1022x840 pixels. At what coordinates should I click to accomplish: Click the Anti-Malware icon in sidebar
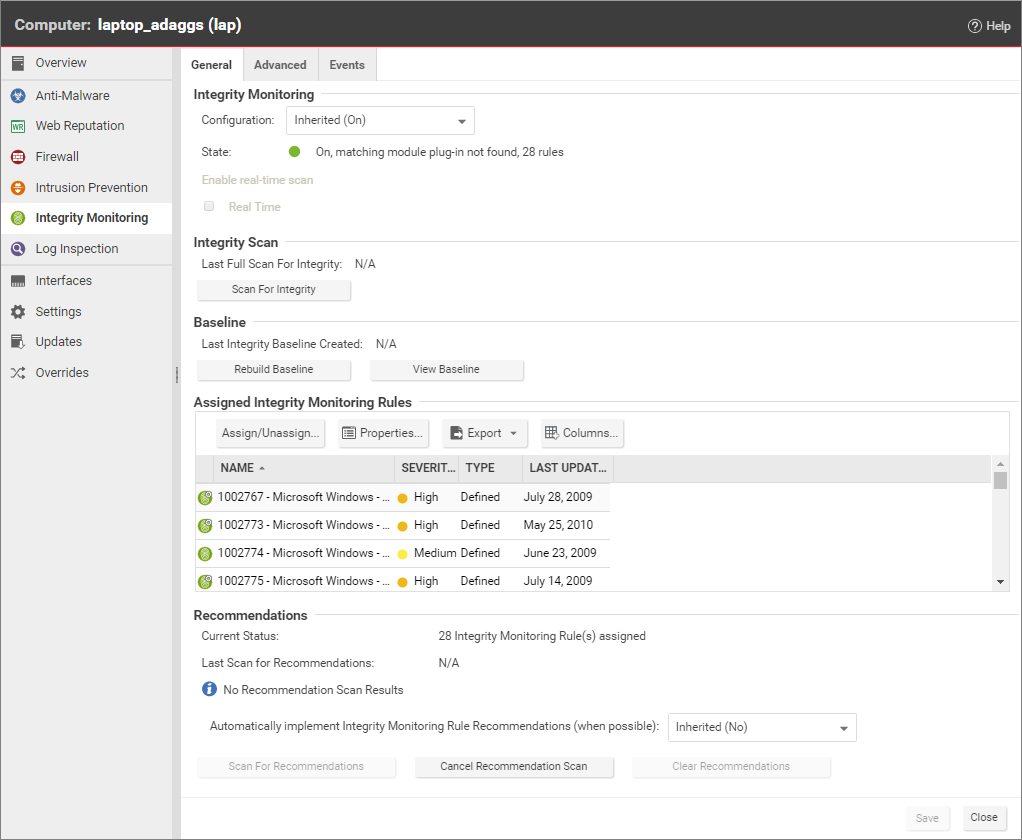[18, 96]
